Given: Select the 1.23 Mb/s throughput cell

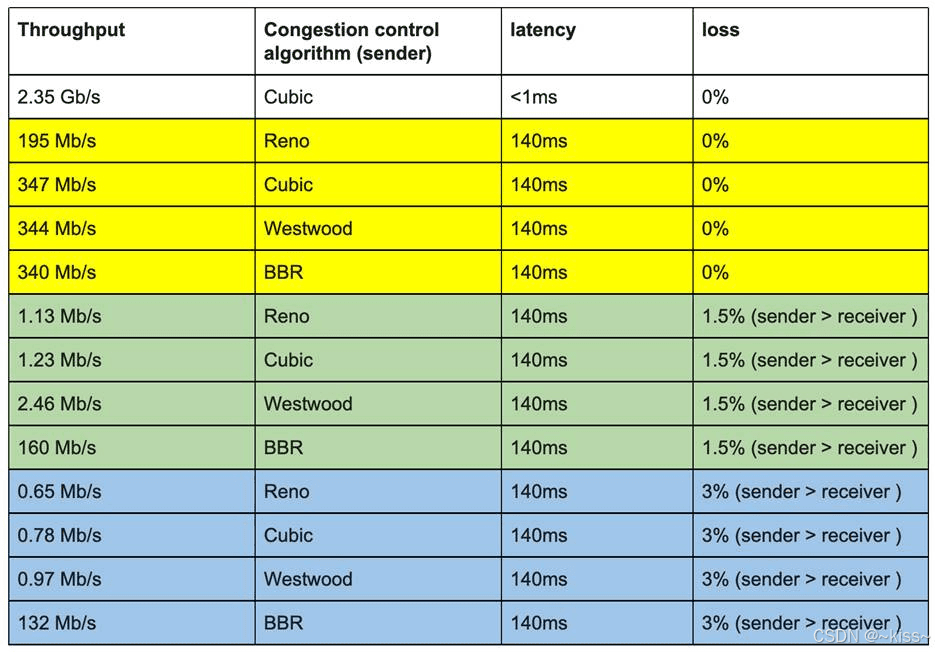Looking at the screenshot, I should point(132,360).
